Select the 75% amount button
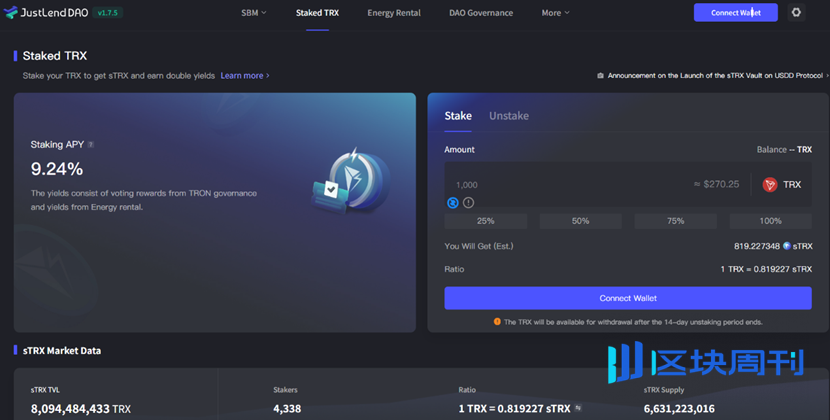830x420 pixels. [675, 221]
